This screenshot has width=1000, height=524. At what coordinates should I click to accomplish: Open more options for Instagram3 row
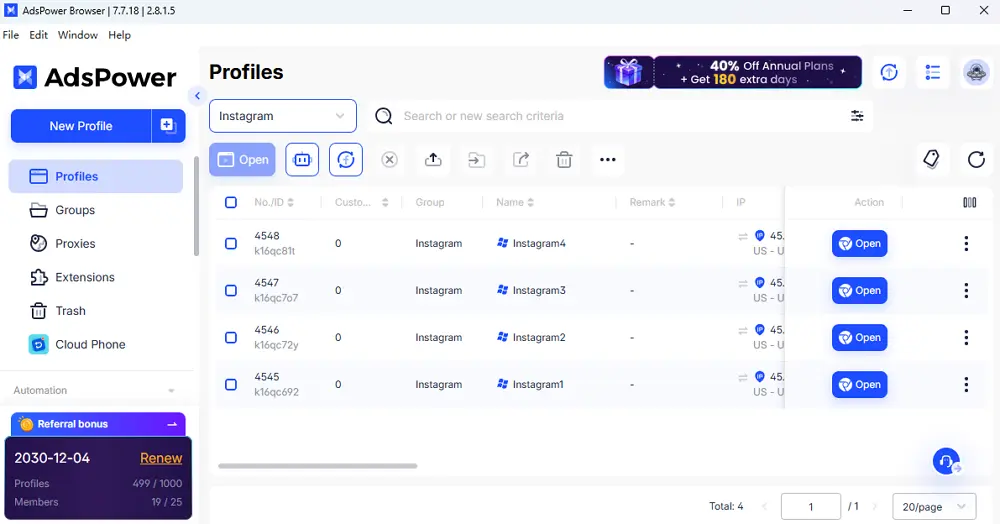pyautogui.click(x=966, y=291)
